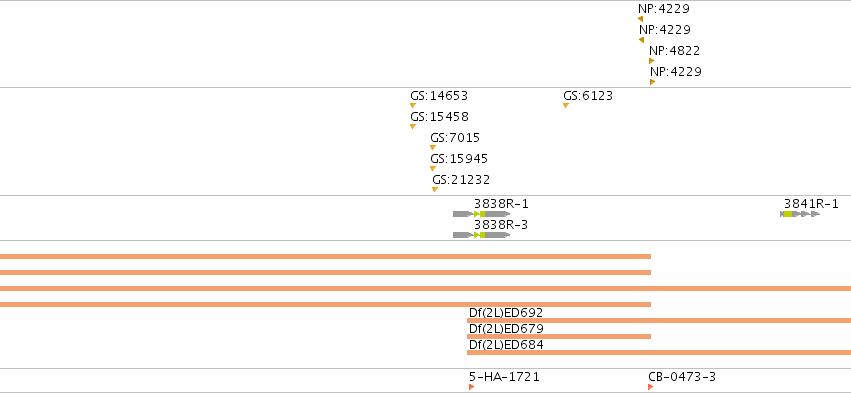Click the GS:15945 label
This screenshot has height=393, width=851.
pos(459,159)
